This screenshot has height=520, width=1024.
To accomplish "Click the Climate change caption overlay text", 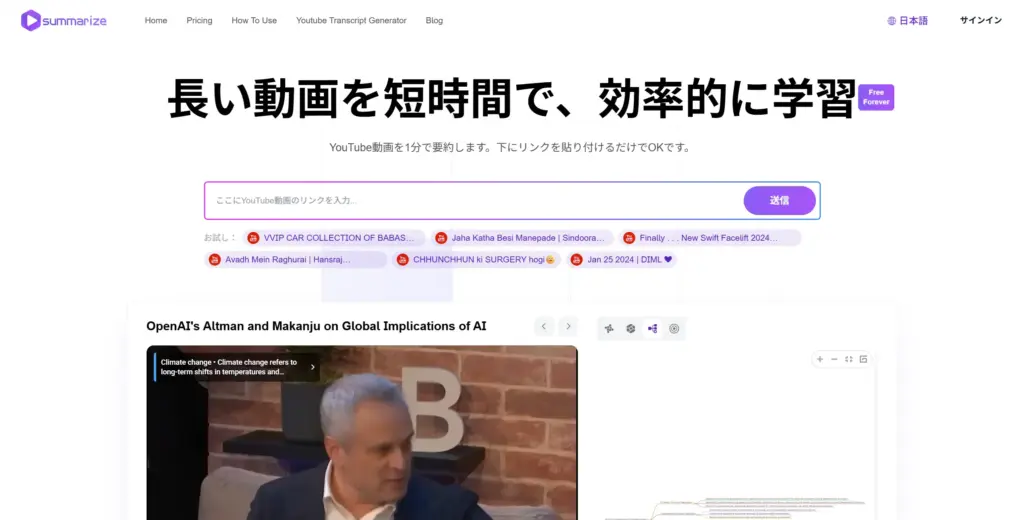I will [x=229, y=367].
